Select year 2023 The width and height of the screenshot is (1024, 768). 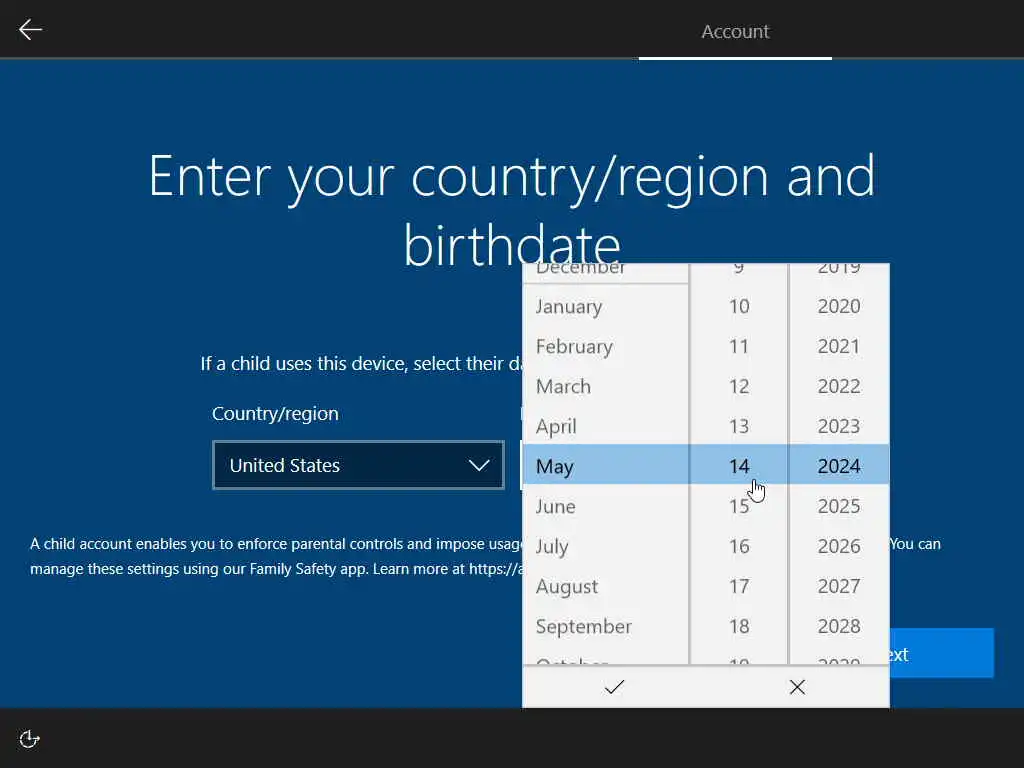pyautogui.click(x=839, y=426)
